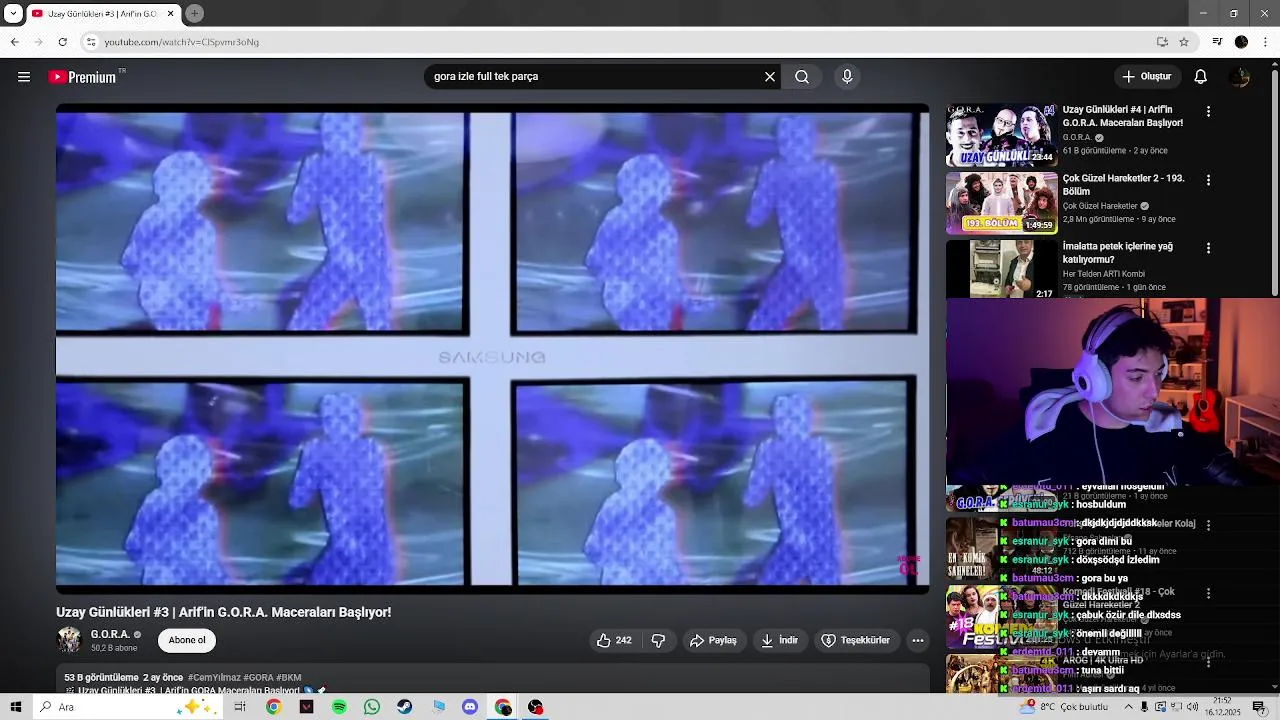Screen dimensions: 1280x720
Task: Click Uzay Günlükleri #4 video title
Action: [x=1122, y=116]
